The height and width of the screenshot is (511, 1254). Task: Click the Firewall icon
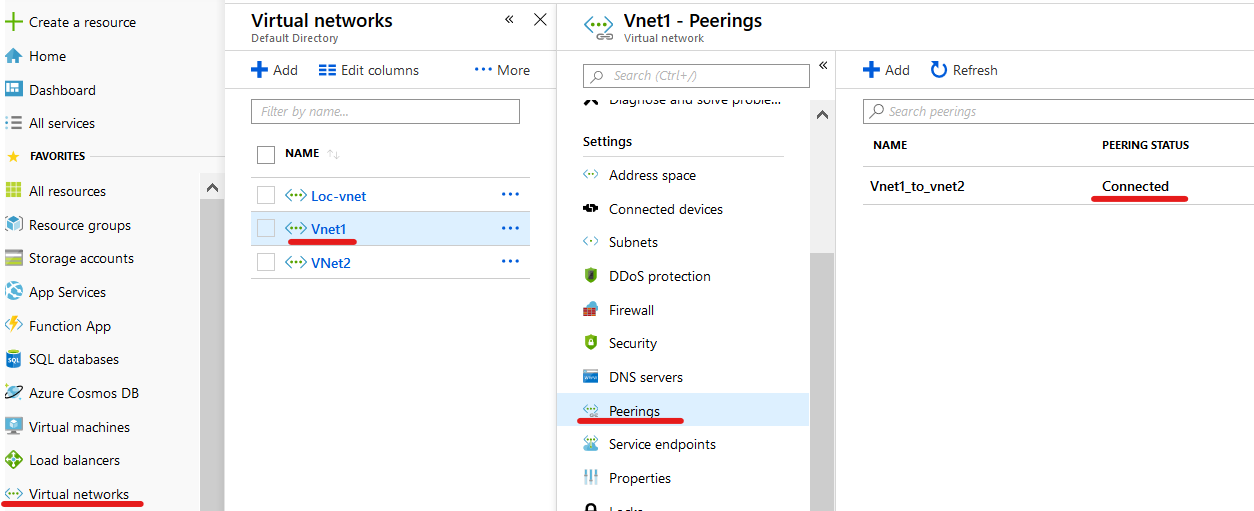[591, 310]
